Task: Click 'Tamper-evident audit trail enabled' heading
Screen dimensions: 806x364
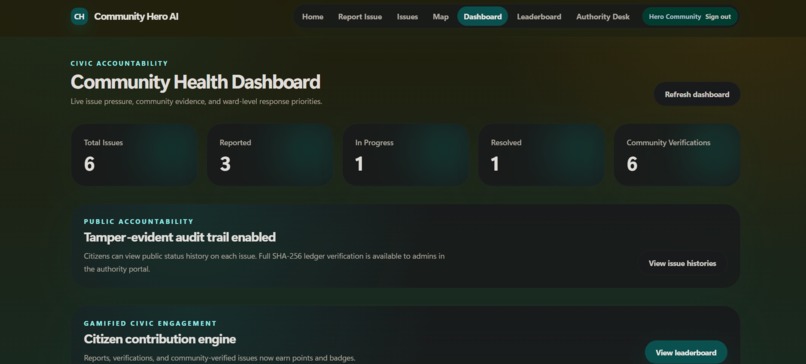Action: [179, 237]
